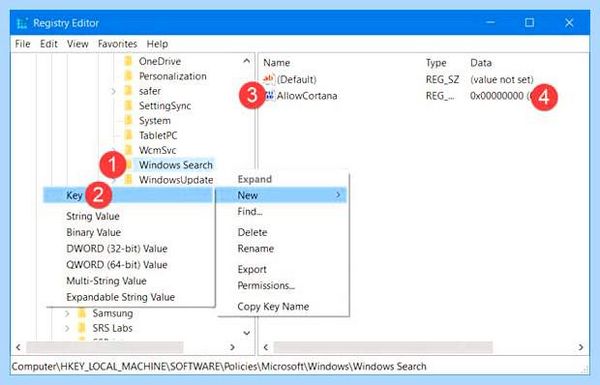This screenshot has height=385, width=600.
Task: Select the SRS Labs key
Action: 112,328
